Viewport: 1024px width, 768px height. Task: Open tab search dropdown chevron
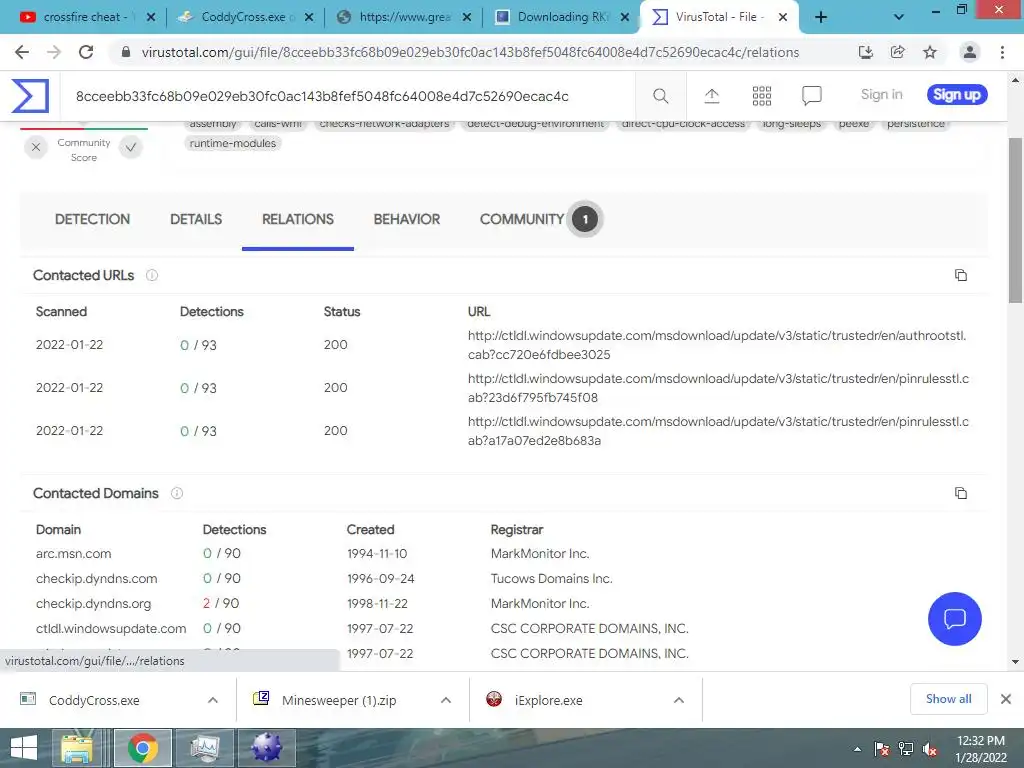tap(899, 18)
